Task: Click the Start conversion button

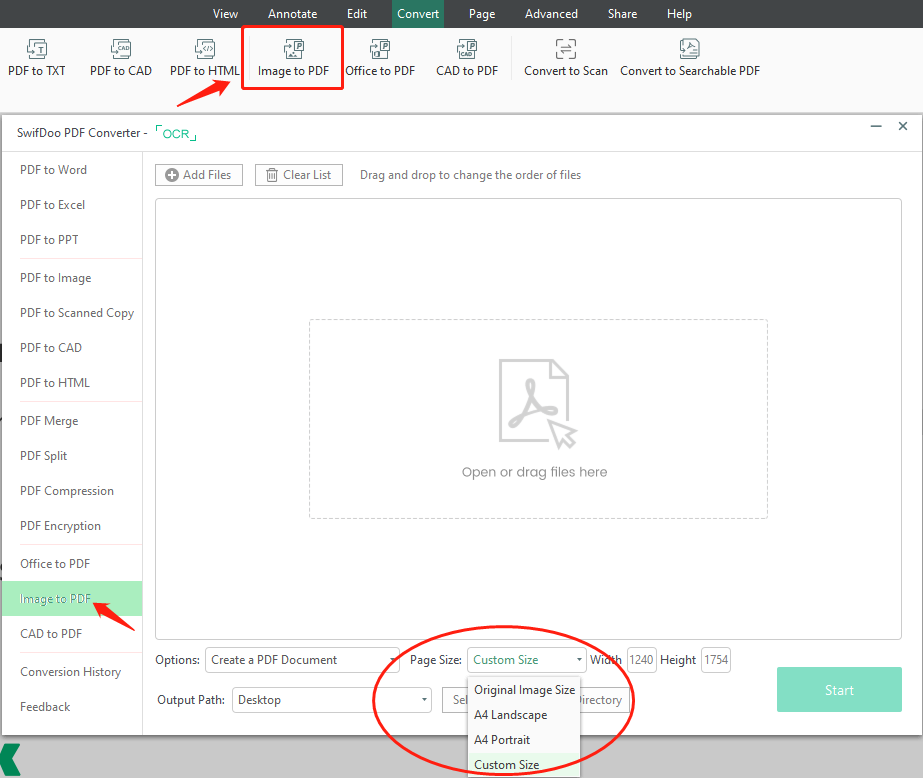Action: click(839, 690)
